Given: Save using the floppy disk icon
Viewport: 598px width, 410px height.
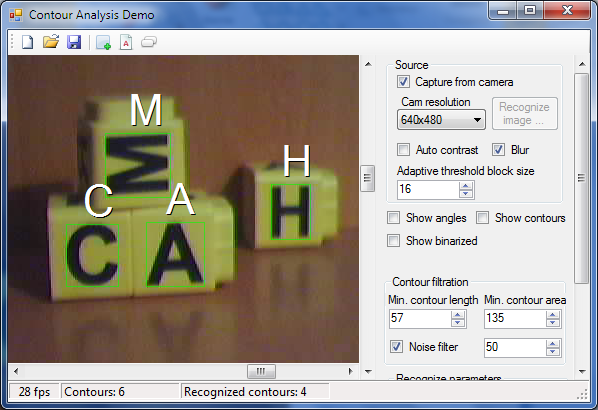Looking at the screenshot, I should 74,42.
